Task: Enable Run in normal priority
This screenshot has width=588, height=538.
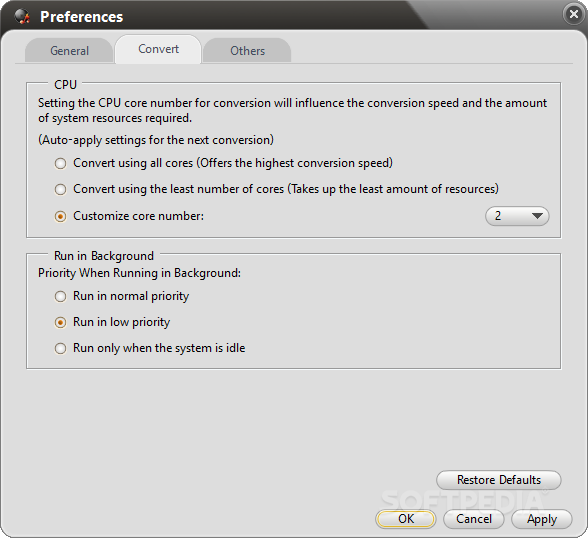Action: (x=60, y=297)
